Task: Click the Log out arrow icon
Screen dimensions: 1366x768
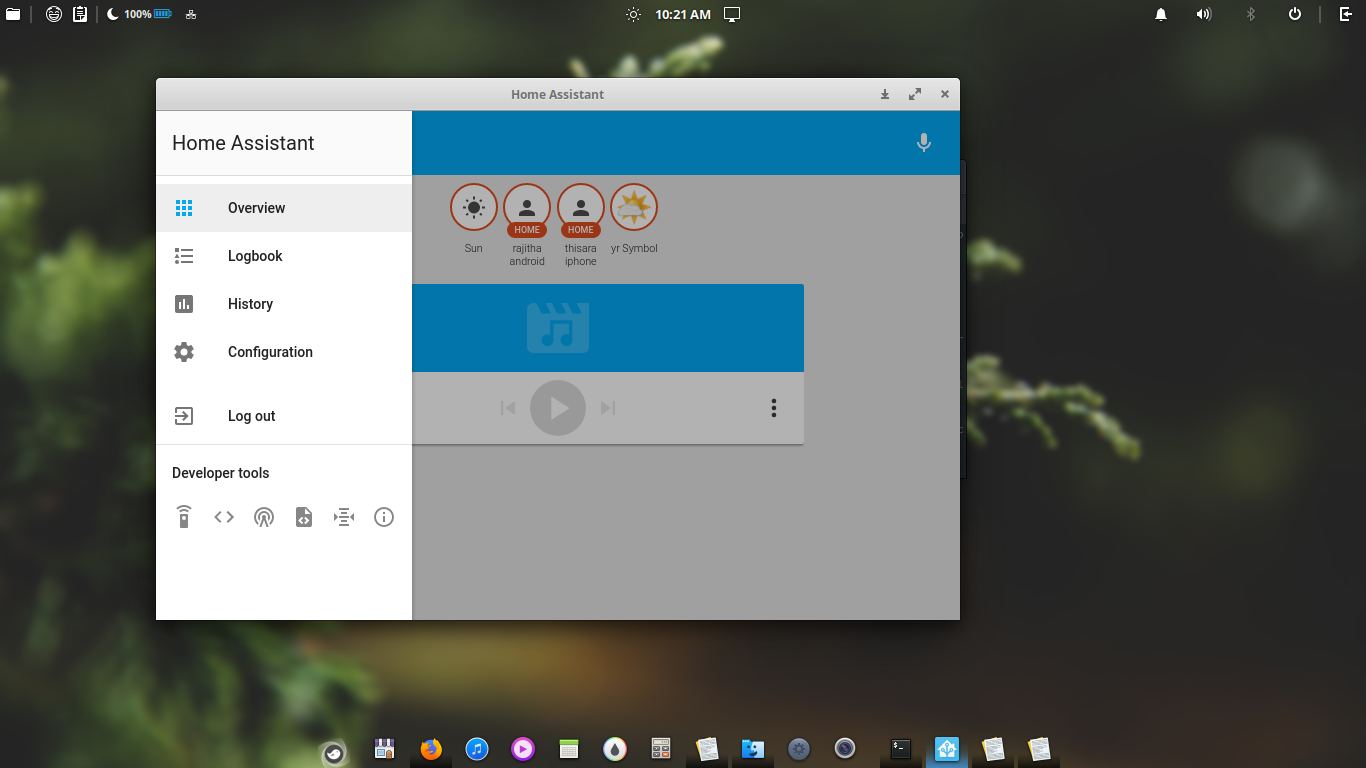Action: click(184, 416)
